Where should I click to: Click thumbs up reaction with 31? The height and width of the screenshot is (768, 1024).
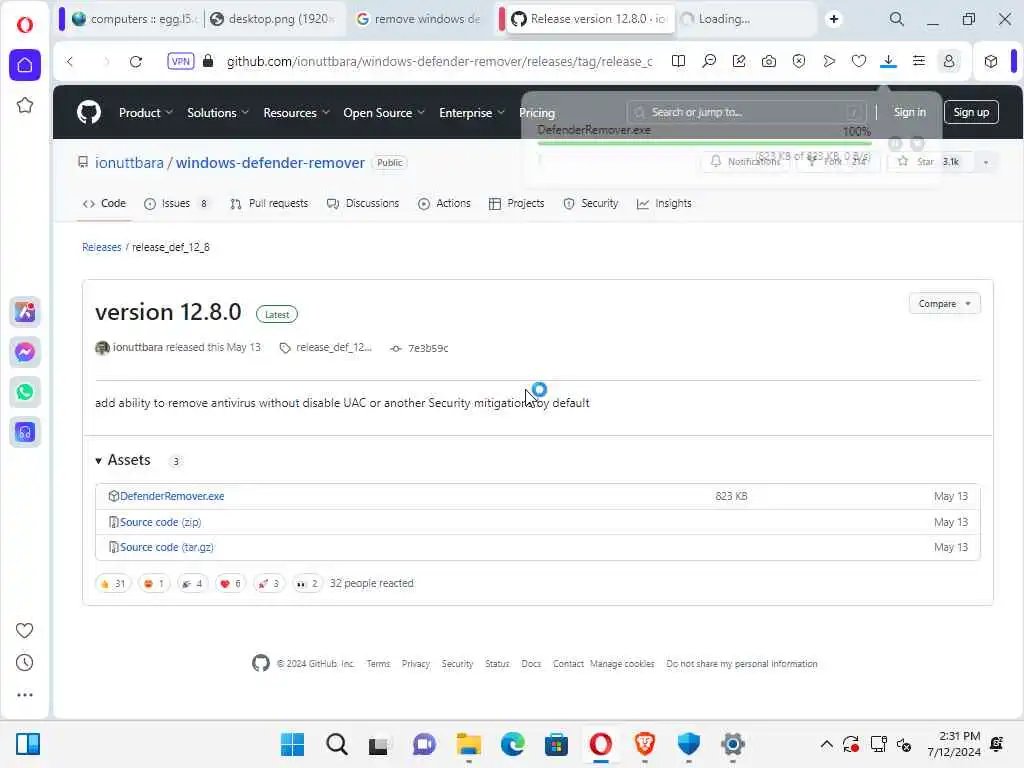113,583
